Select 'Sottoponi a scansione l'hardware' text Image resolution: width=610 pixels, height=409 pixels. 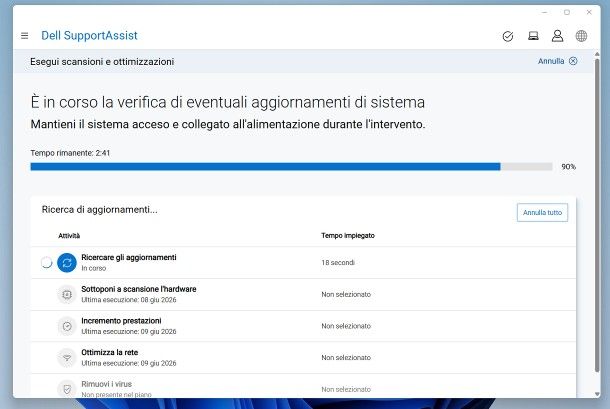139,289
